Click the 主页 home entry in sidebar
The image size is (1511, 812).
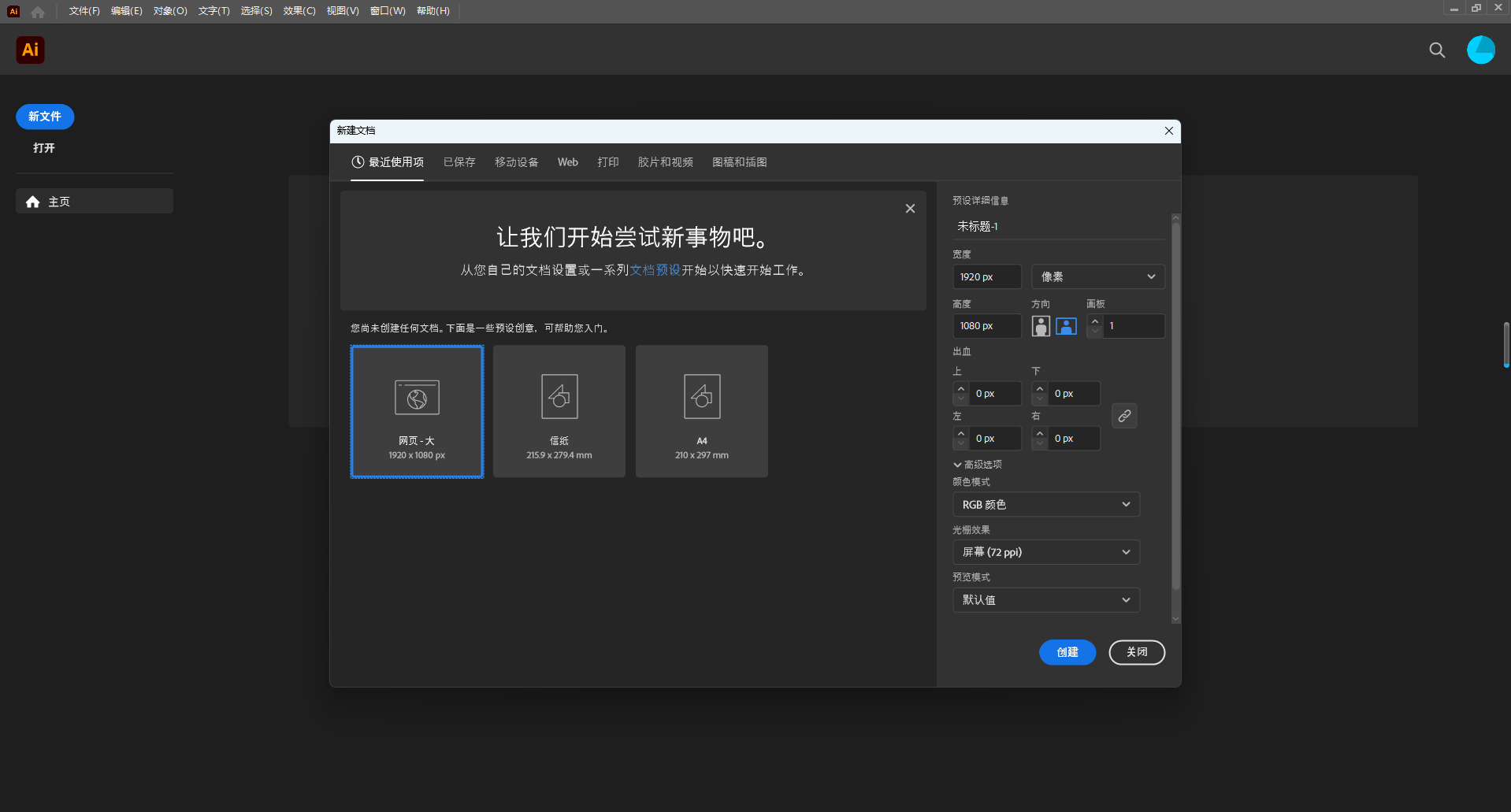59,201
